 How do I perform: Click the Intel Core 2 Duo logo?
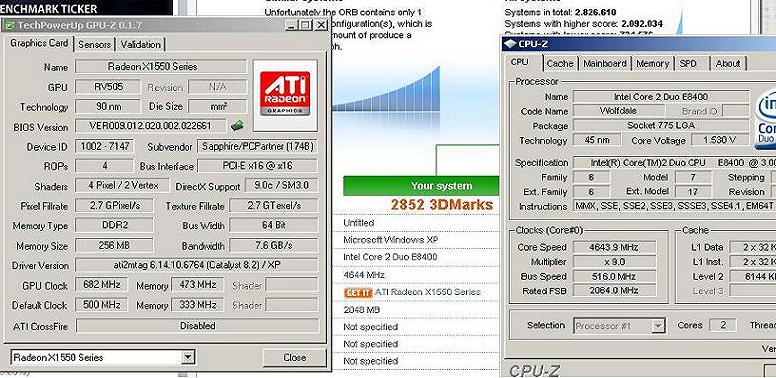pyautogui.click(x=766, y=119)
